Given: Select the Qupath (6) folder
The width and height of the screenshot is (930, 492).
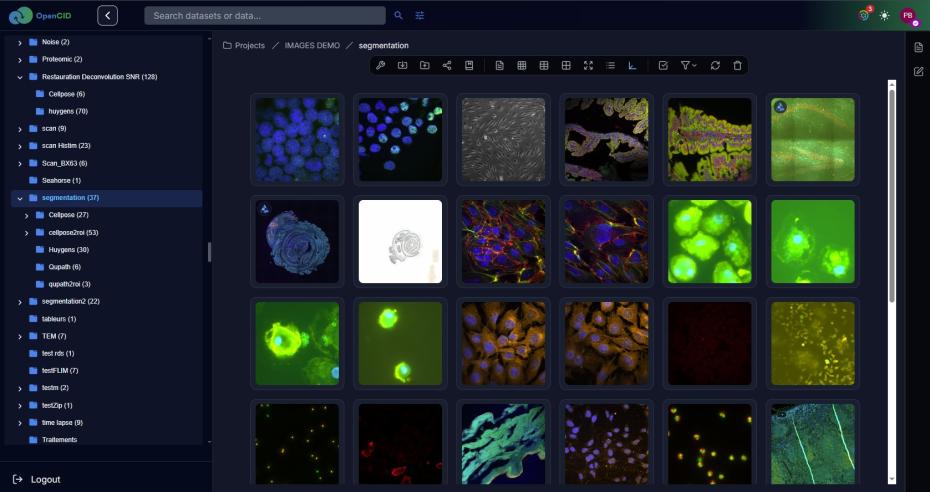Looking at the screenshot, I should coord(64,267).
